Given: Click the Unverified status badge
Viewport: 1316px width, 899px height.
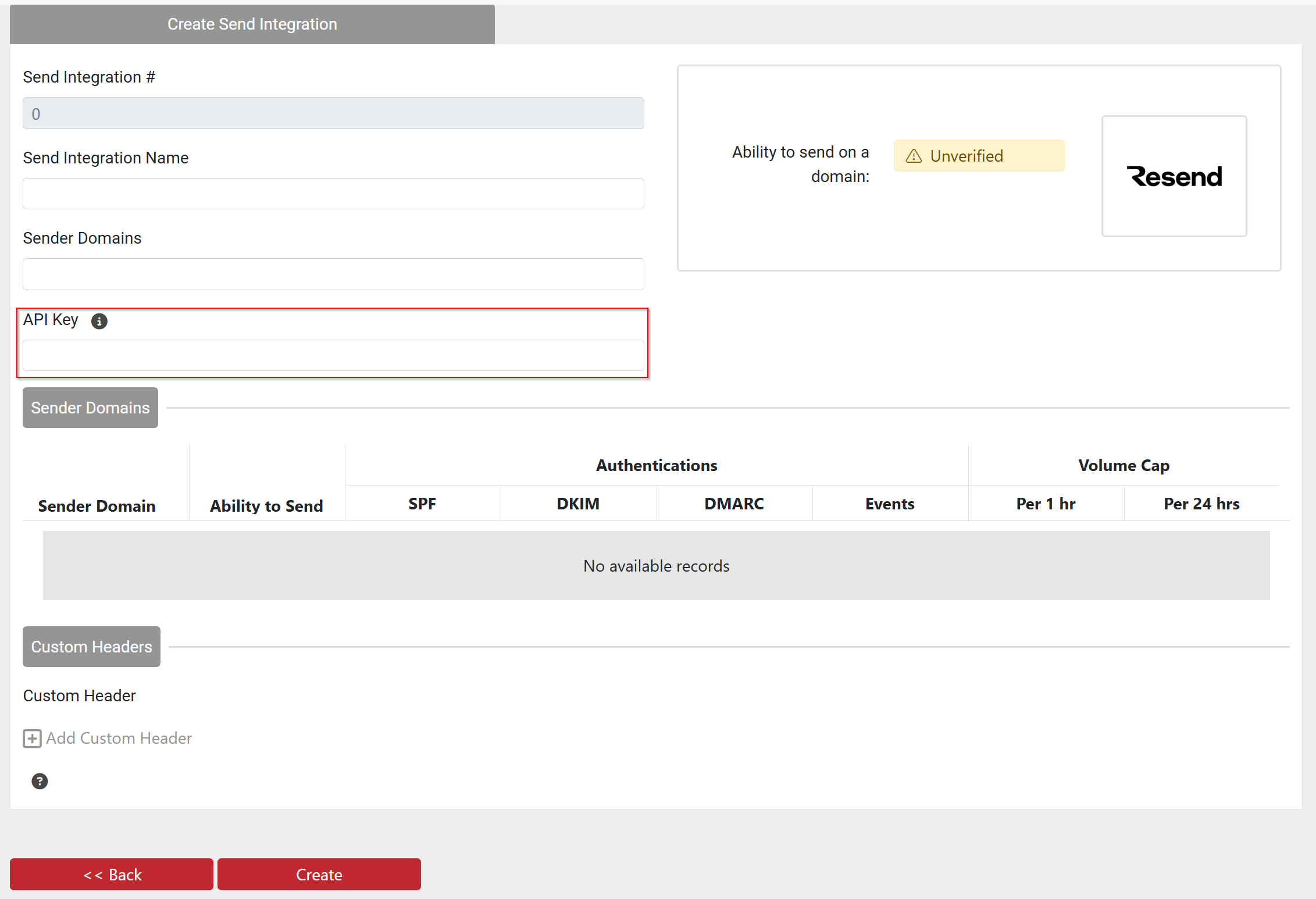Looking at the screenshot, I should pyautogui.click(x=979, y=156).
